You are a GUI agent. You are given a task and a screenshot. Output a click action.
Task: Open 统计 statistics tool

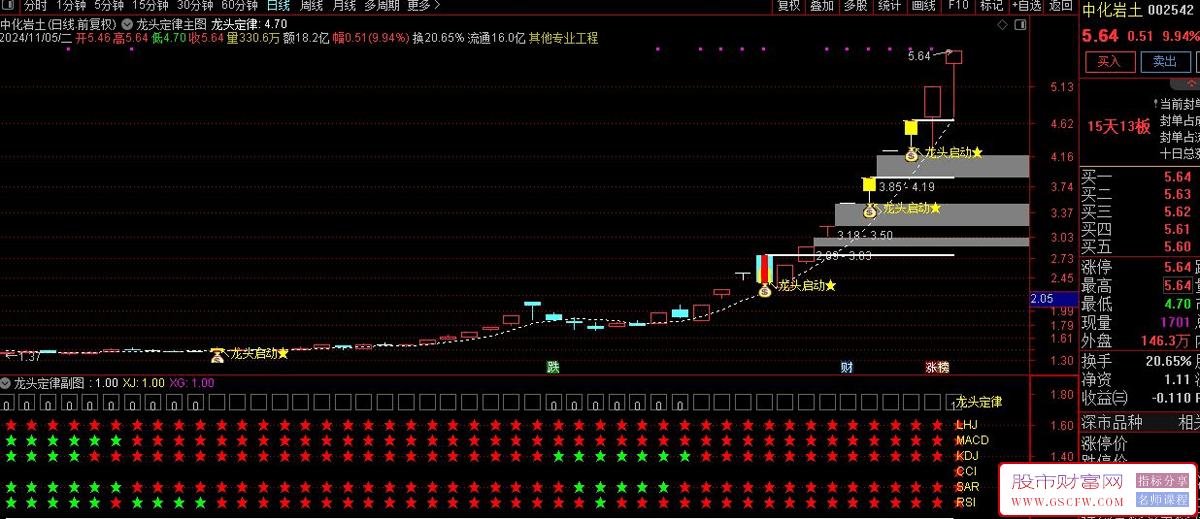point(890,6)
